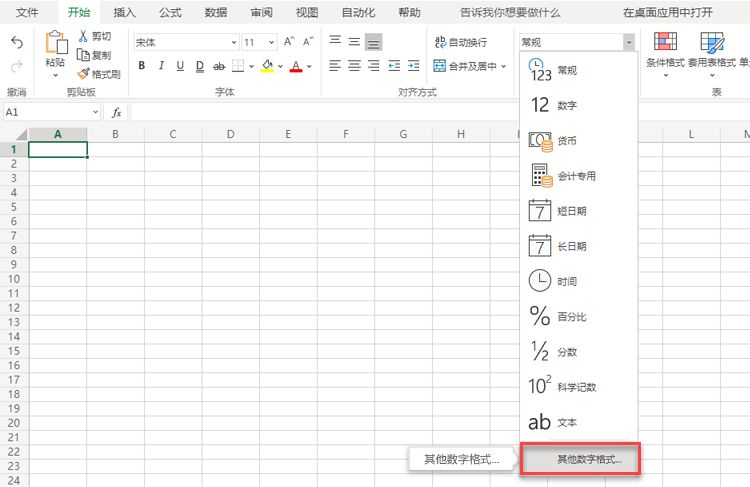Switch to the 公式 tab
Image resolution: width=750 pixels, height=487 pixels.
pyautogui.click(x=170, y=12)
